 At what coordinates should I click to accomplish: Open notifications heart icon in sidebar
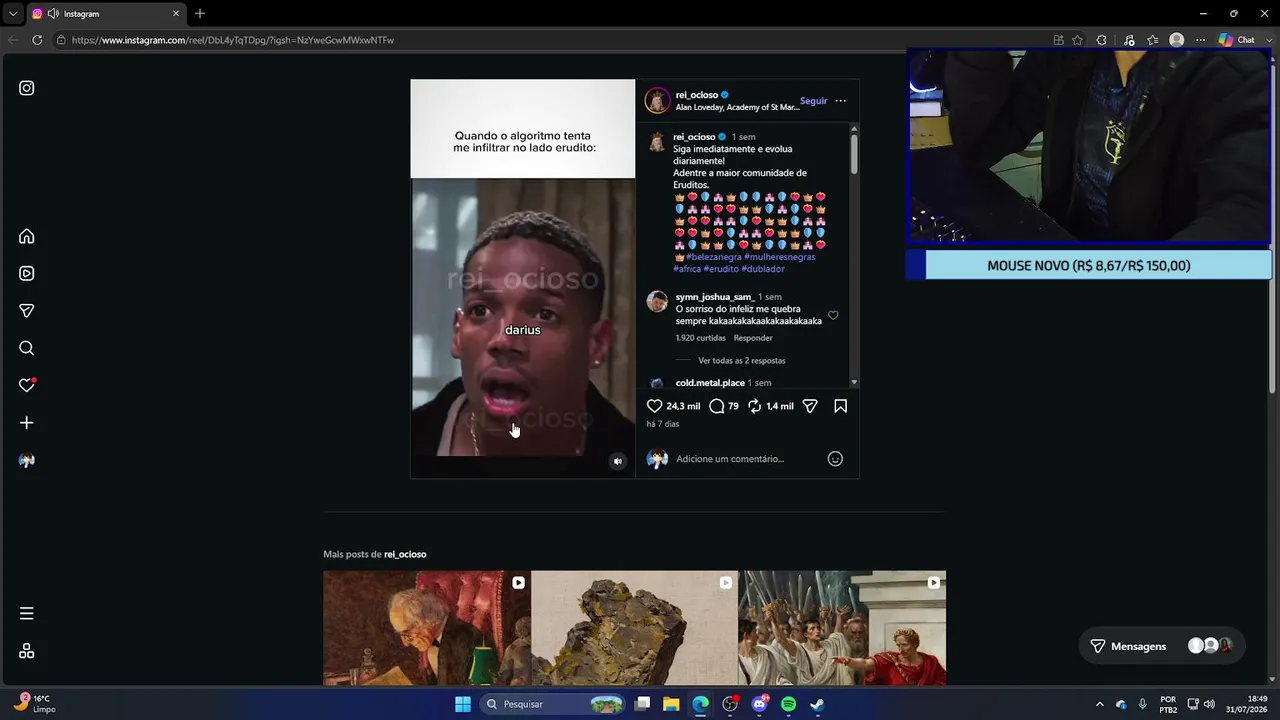click(x=27, y=385)
